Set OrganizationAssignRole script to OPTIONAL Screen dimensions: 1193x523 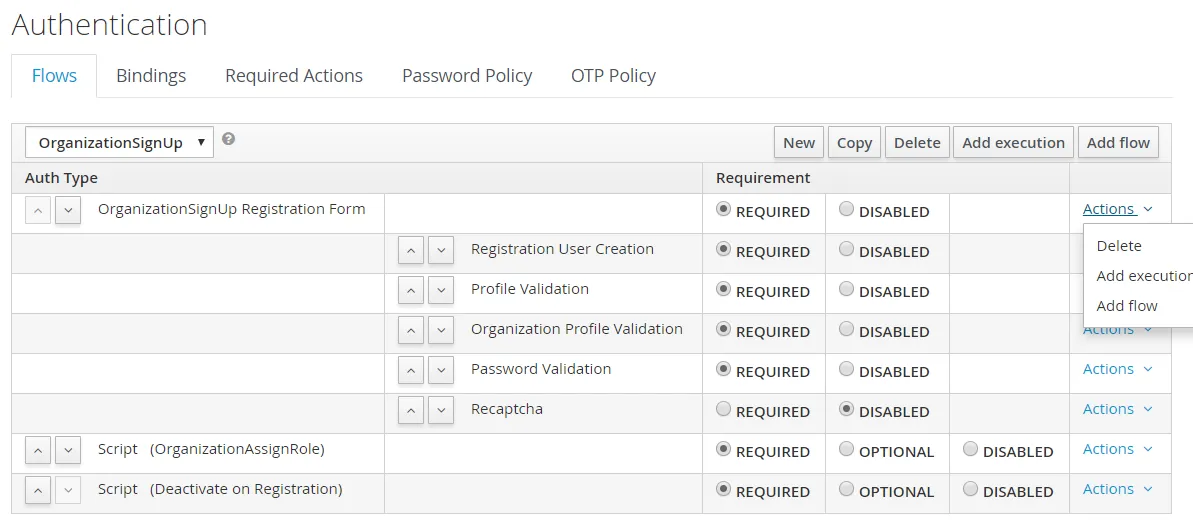click(847, 450)
